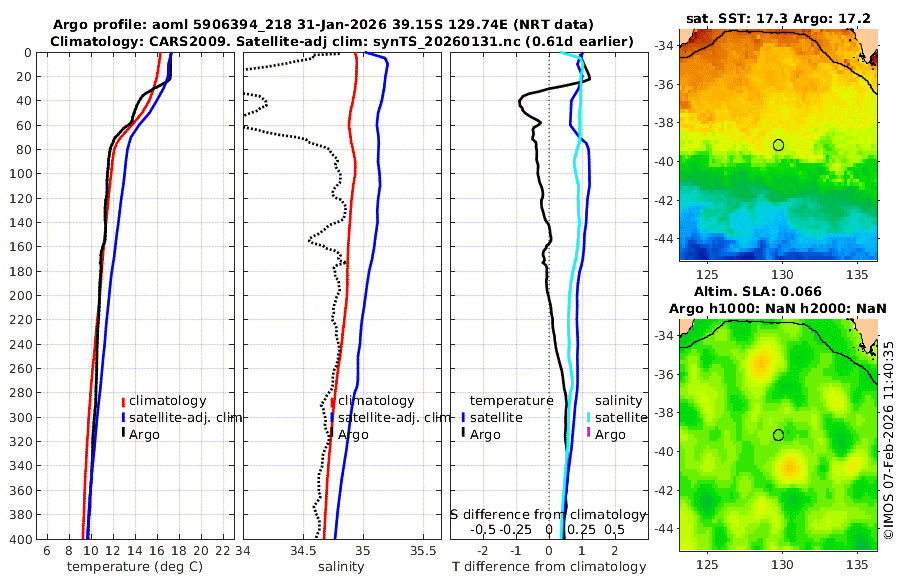900x580 pixels.
Task: Click salinity tick label 35.5
Action: [x=423, y=551]
